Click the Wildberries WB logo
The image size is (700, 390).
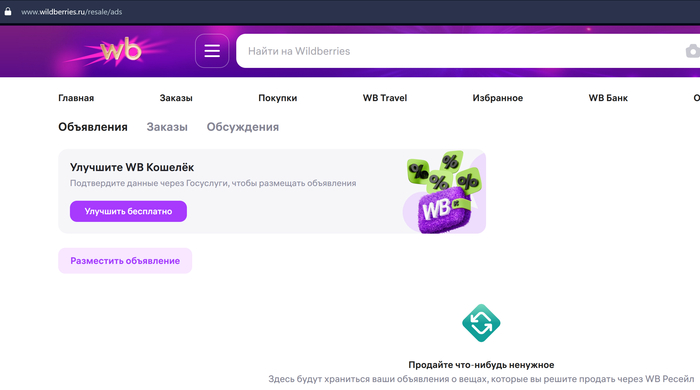(x=121, y=50)
